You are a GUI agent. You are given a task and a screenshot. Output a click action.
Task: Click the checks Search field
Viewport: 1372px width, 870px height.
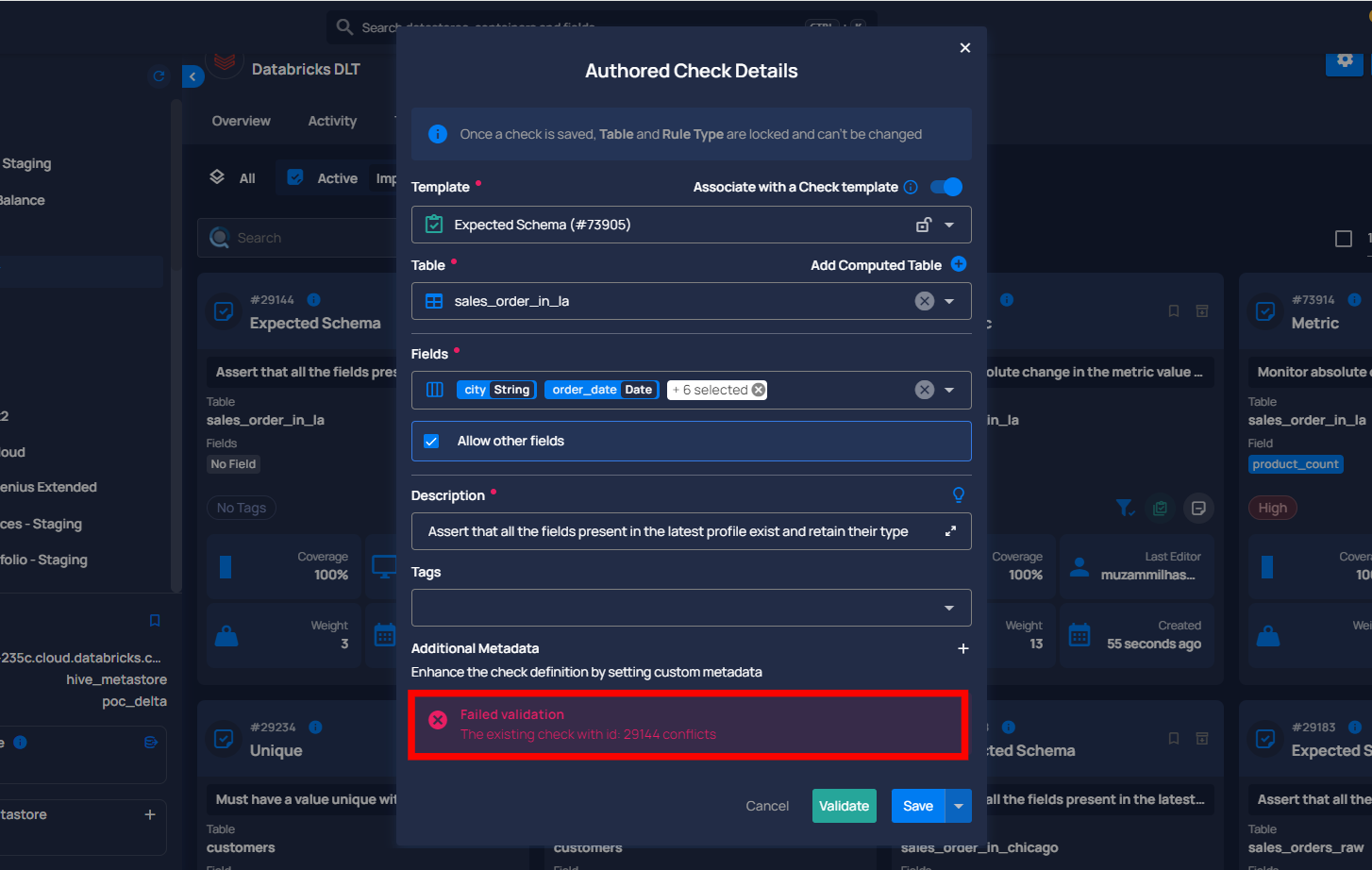(x=296, y=238)
